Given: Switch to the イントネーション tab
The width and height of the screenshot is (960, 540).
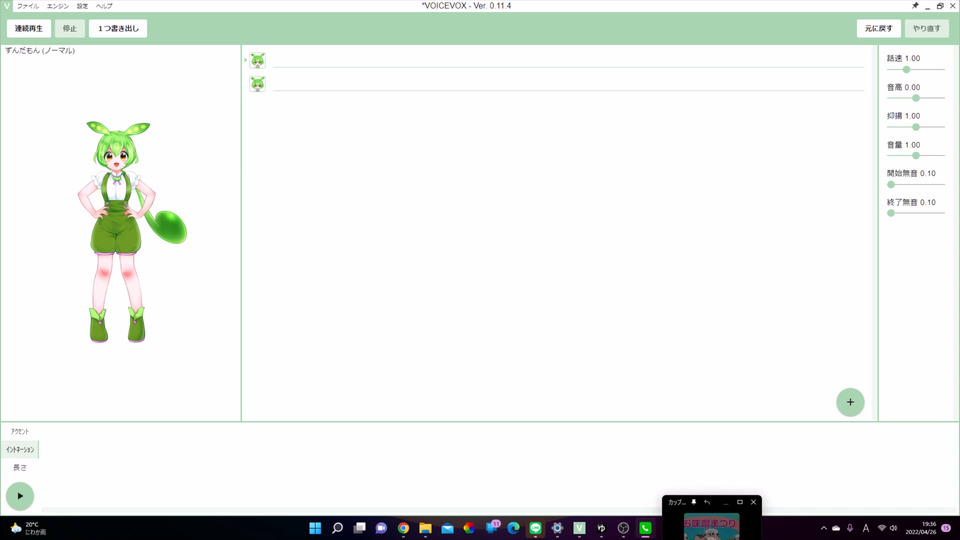Looking at the screenshot, I should 20,449.
